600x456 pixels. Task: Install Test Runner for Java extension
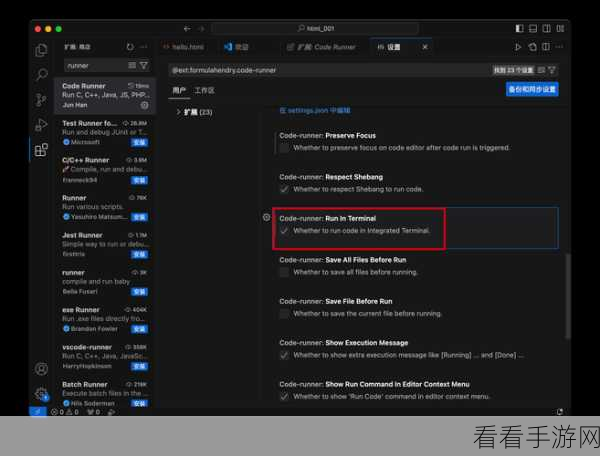[139, 143]
